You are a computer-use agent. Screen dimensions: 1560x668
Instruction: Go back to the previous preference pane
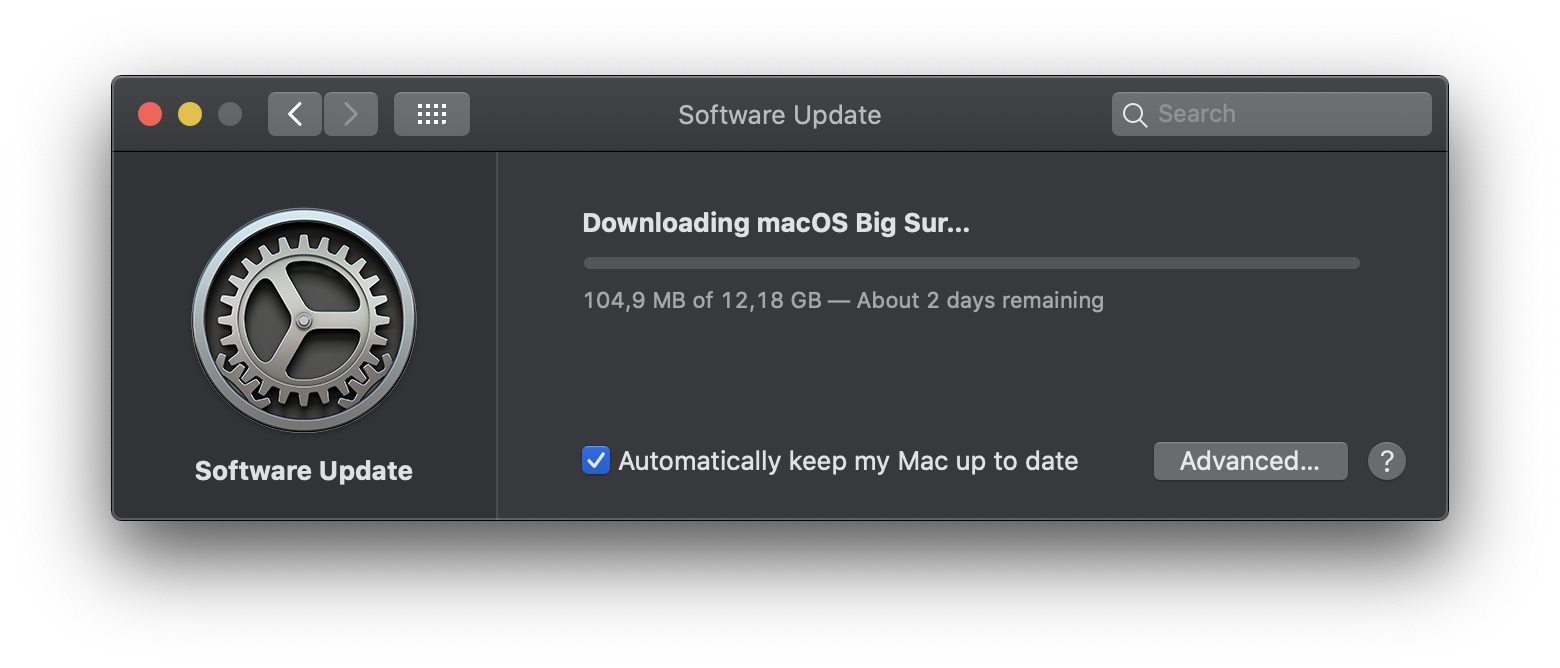(295, 114)
